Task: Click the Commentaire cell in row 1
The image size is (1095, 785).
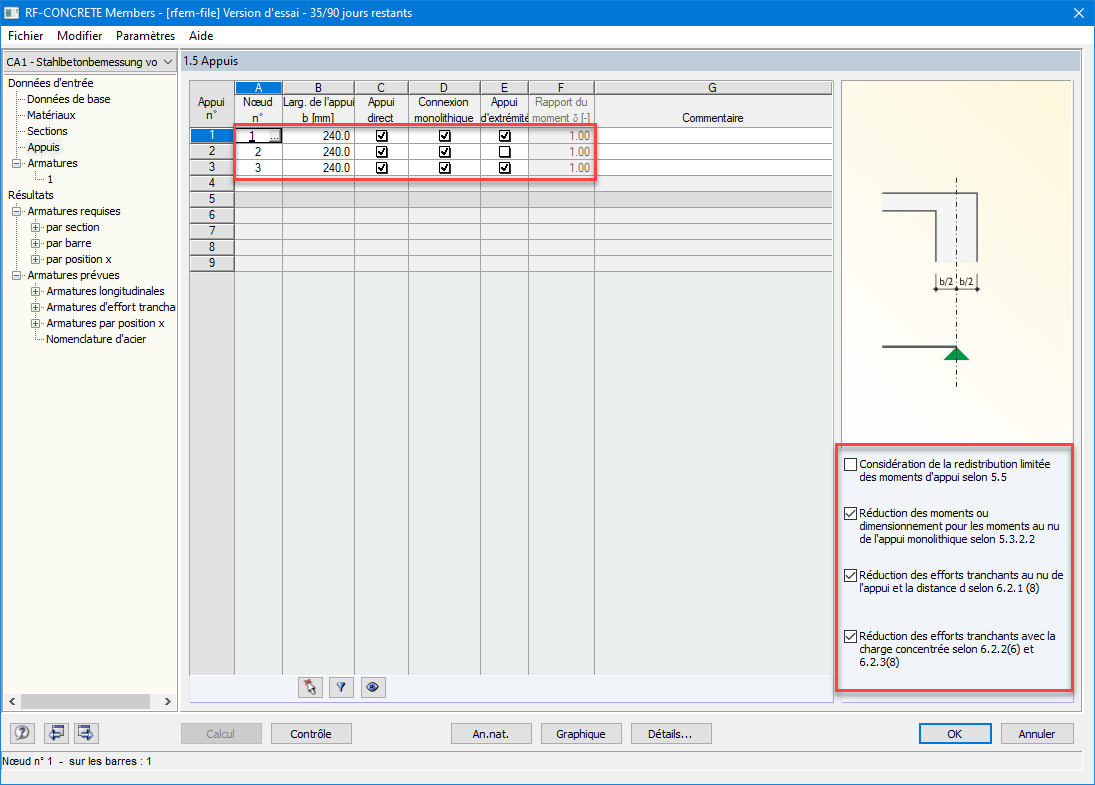Action: point(713,135)
